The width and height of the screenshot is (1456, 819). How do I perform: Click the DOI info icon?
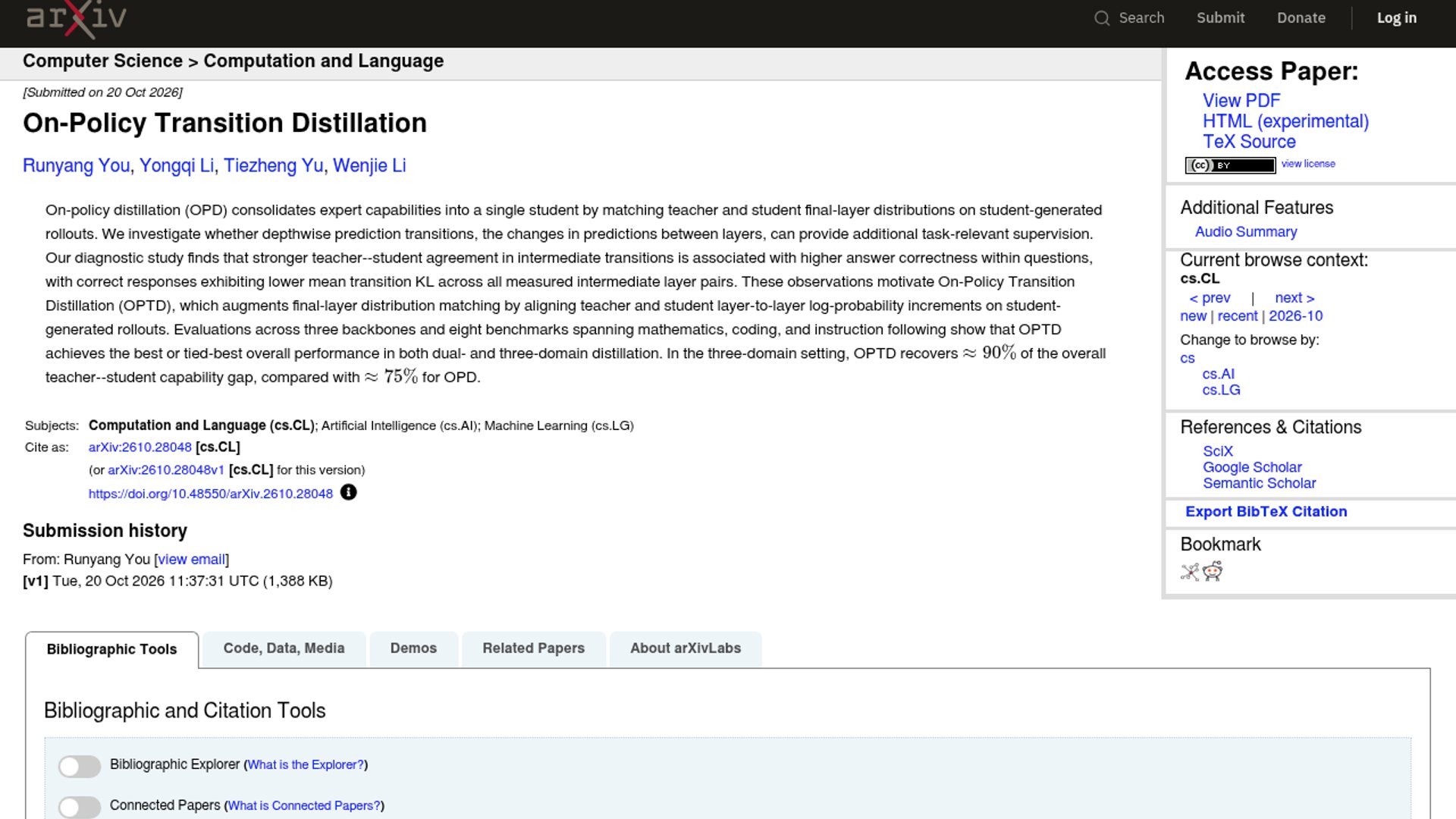[348, 492]
